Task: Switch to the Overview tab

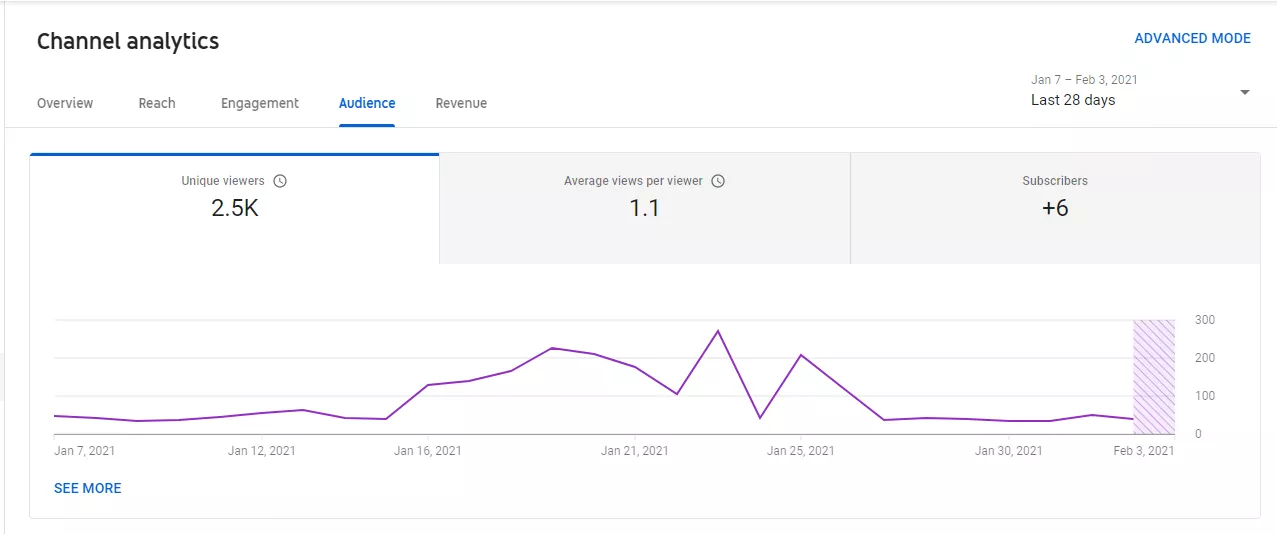Action: [x=65, y=103]
